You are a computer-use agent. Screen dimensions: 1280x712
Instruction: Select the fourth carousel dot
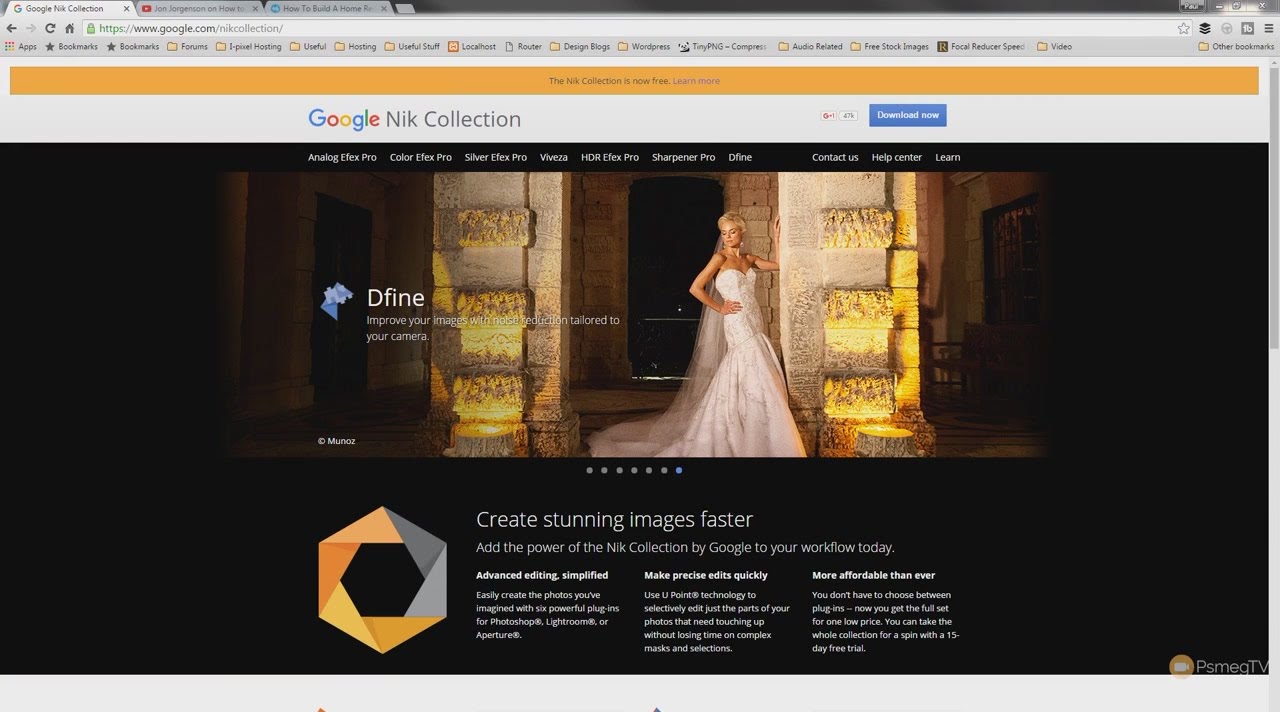click(634, 470)
